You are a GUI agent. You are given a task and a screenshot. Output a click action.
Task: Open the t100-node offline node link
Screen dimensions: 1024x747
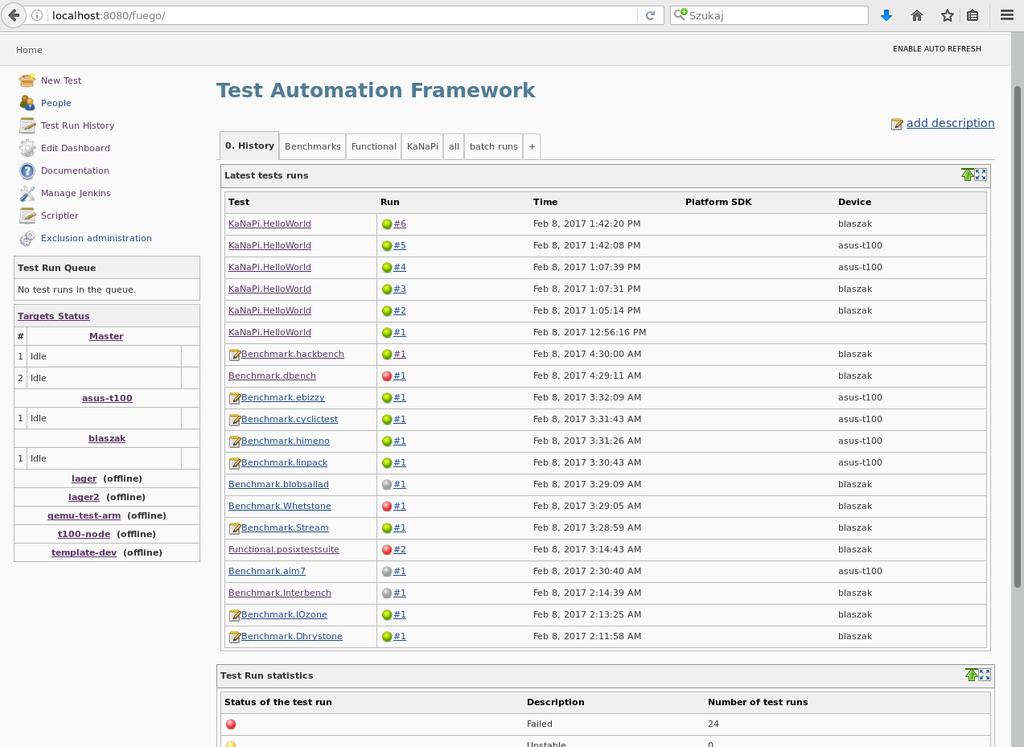click(x=84, y=534)
